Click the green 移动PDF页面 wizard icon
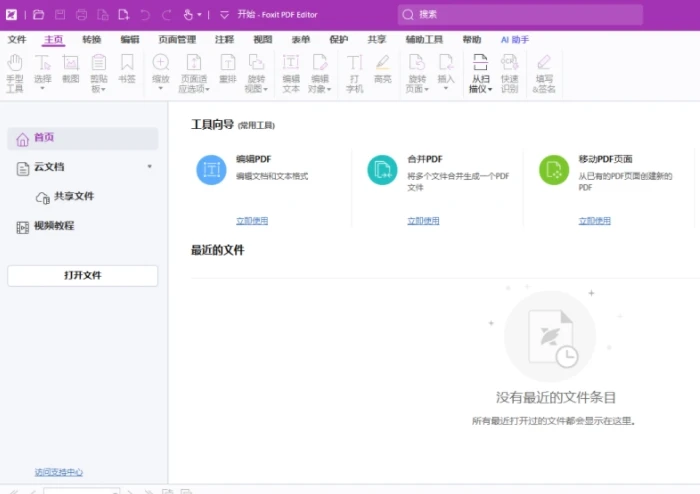The width and height of the screenshot is (700, 494). (554, 170)
